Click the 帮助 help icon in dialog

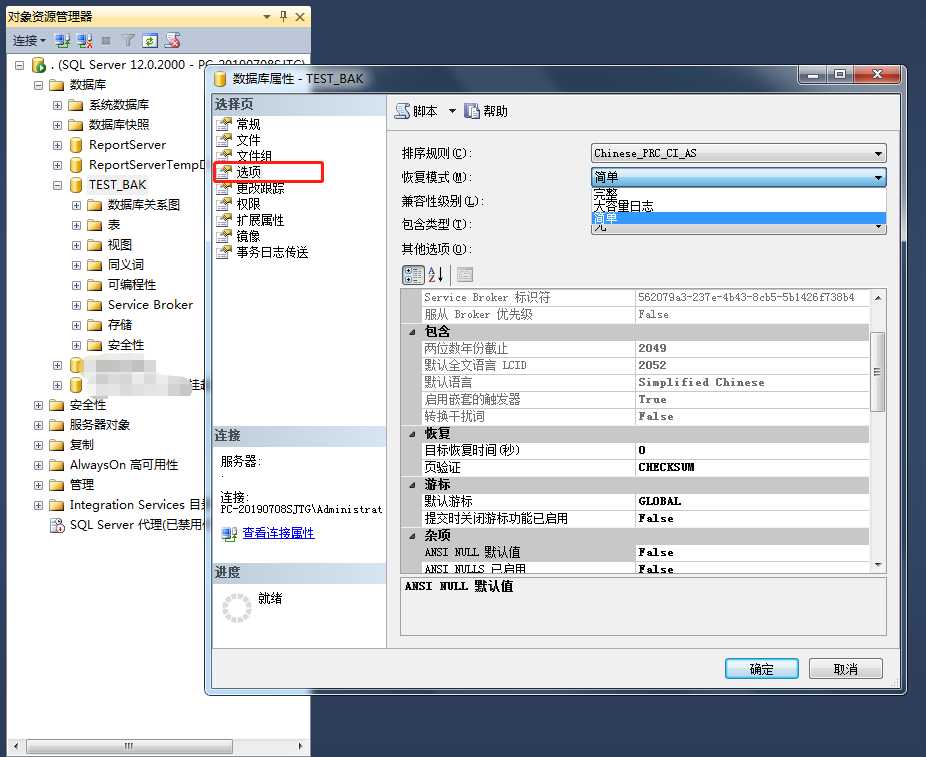tap(472, 111)
